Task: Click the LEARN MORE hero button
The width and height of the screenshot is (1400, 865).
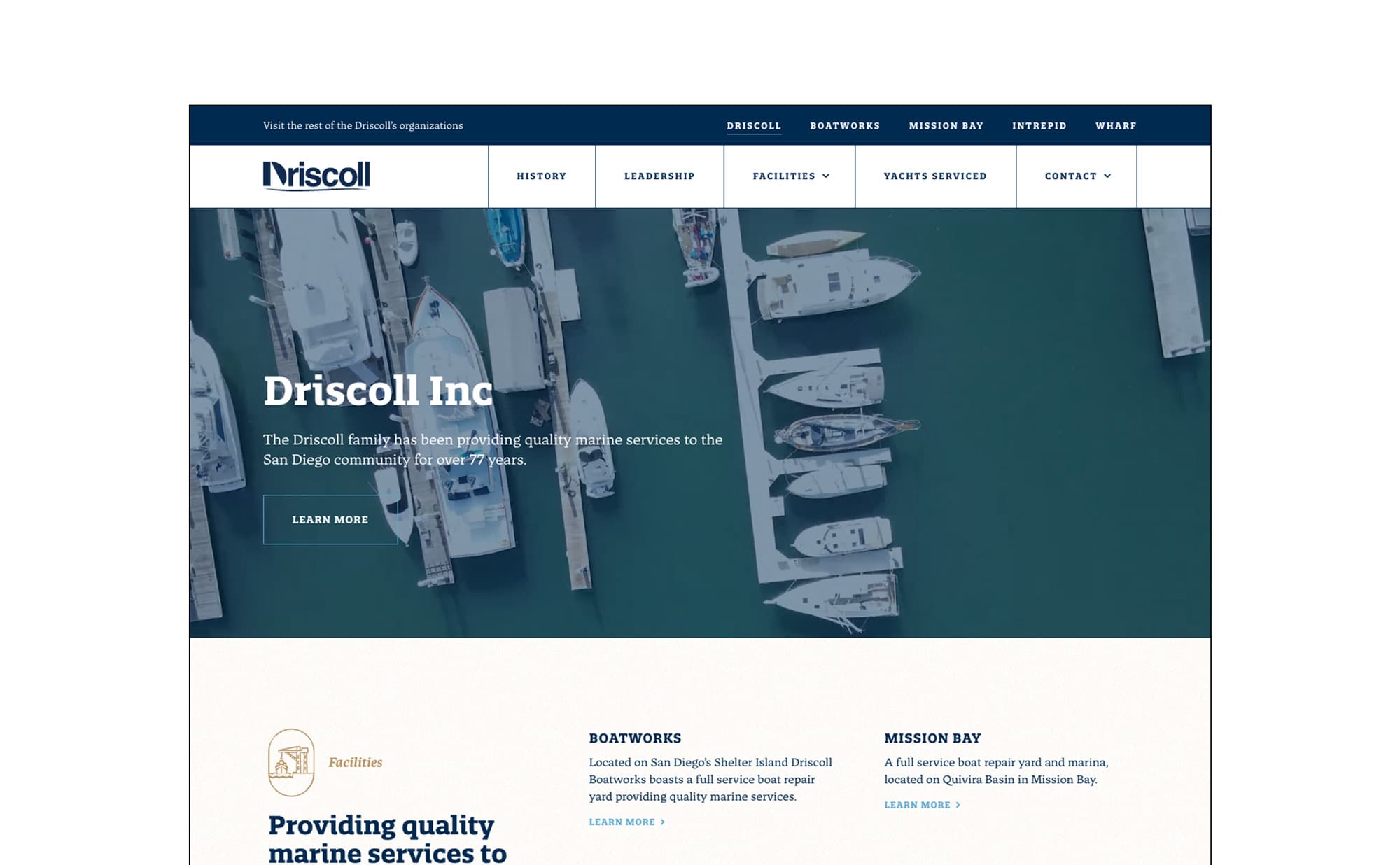Action: [330, 519]
